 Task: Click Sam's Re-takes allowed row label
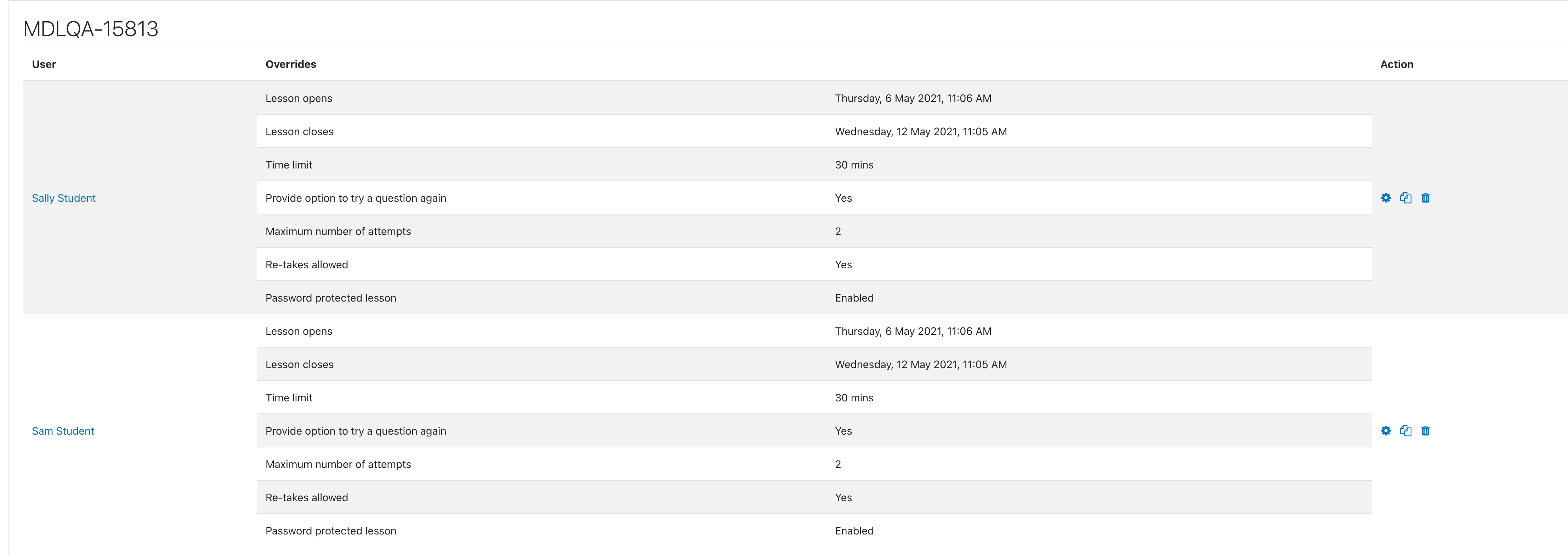pos(307,498)
